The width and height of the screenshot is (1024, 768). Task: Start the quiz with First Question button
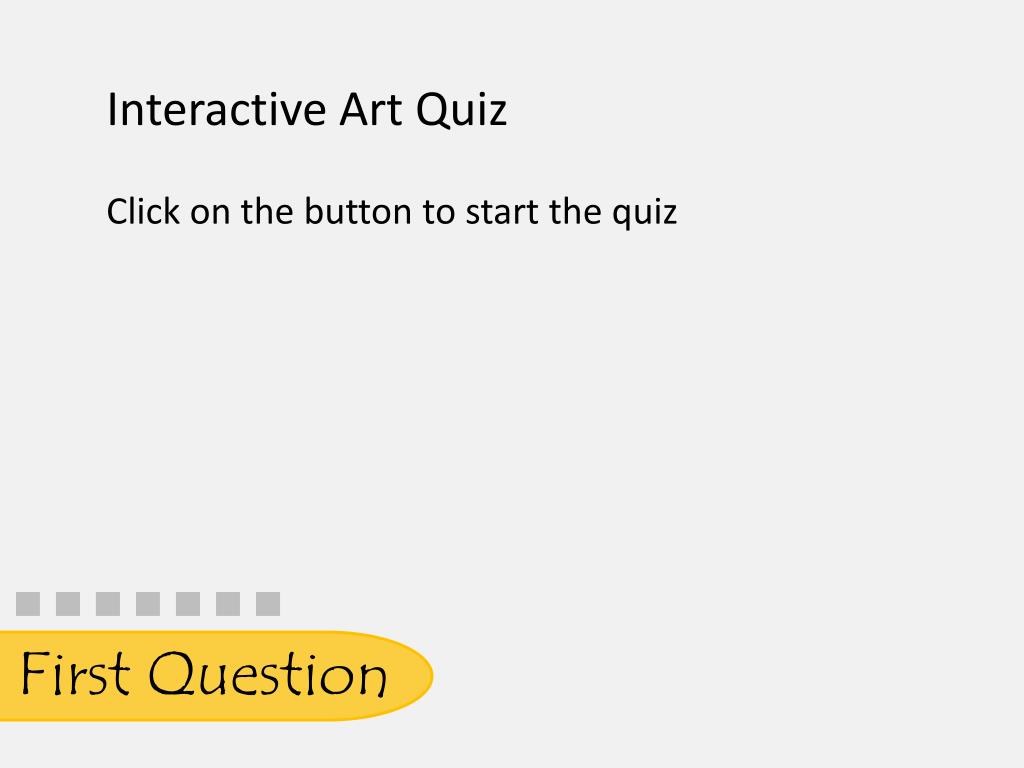click(216, 676)
